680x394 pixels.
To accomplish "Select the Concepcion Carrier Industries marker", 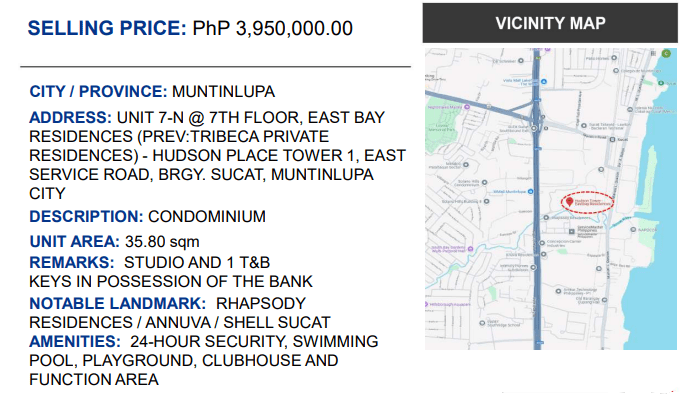I will tap(542, 243).
